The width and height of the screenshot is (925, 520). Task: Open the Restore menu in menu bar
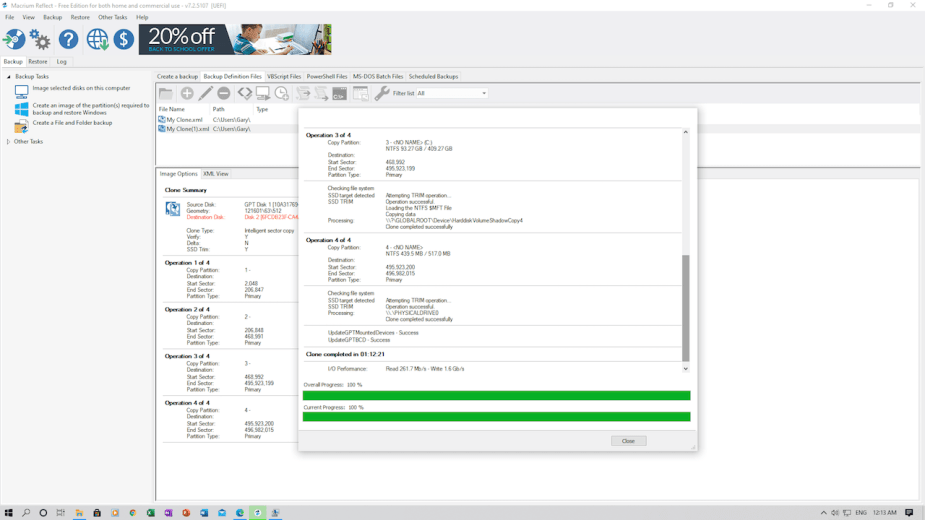80,17
